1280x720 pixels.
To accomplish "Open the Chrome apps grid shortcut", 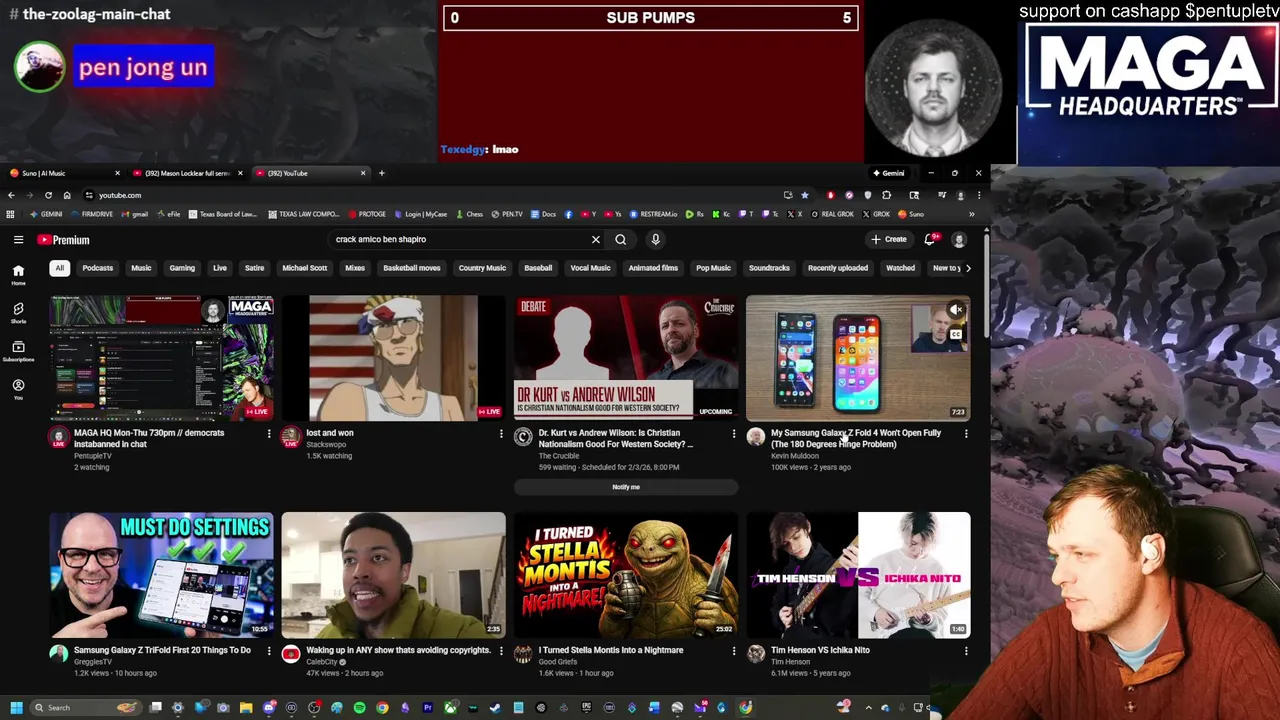I will pos(10,214).
